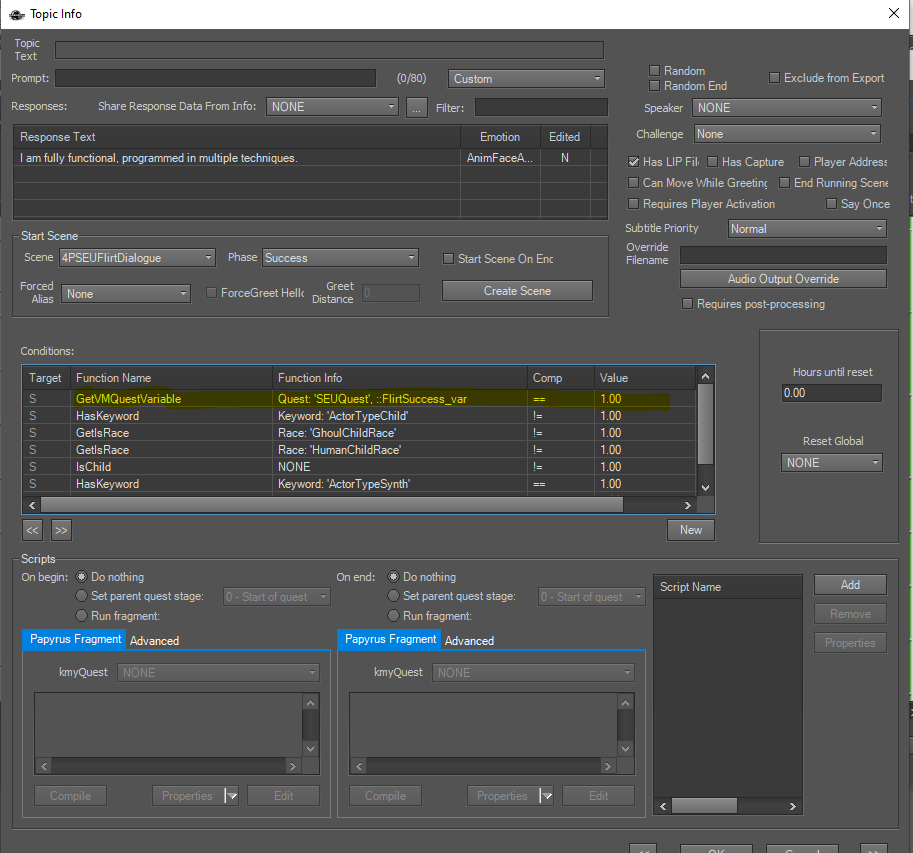Click Audio Output Override button
Screen dimensions: 913x853
click(783, 279)
